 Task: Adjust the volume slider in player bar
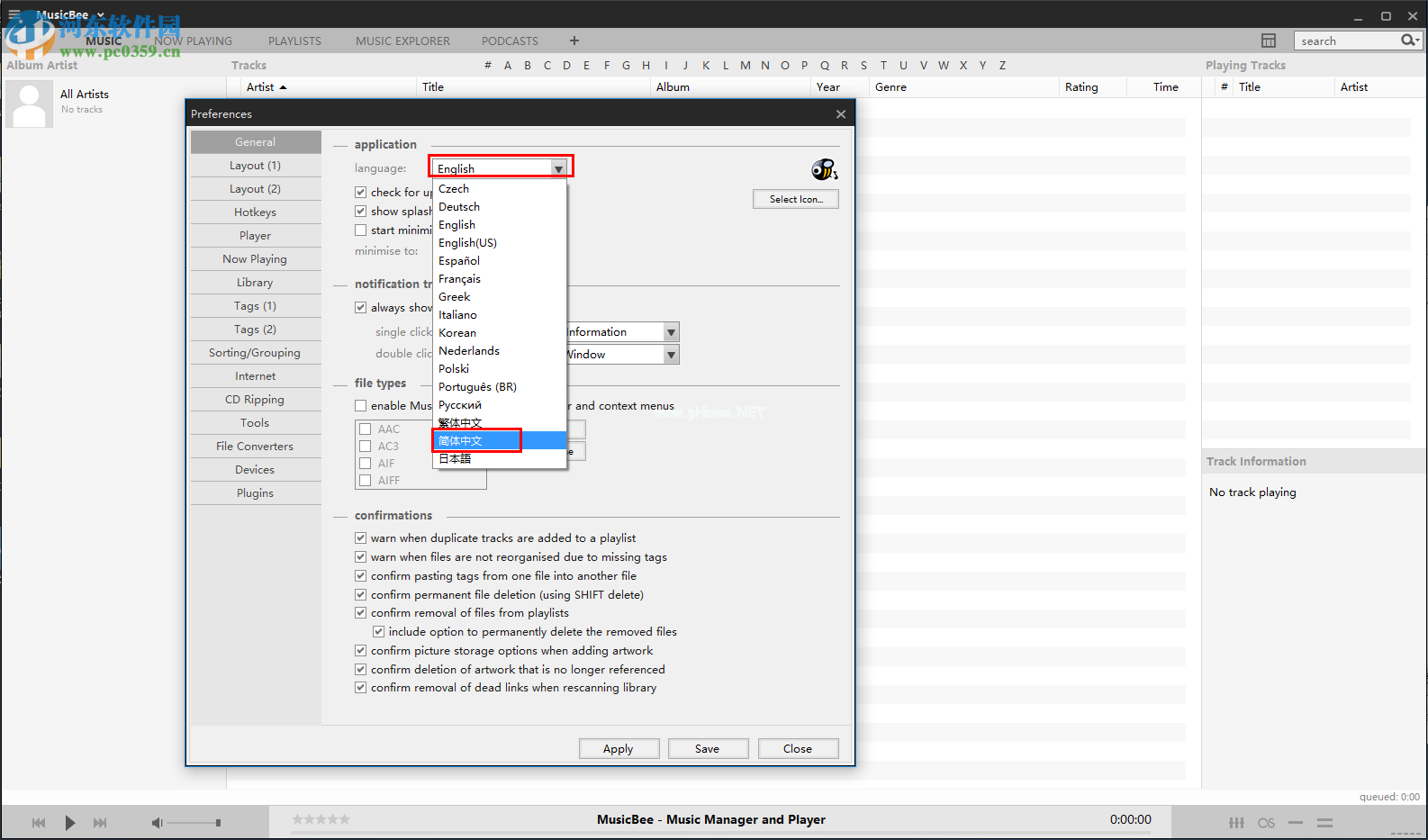194,823
